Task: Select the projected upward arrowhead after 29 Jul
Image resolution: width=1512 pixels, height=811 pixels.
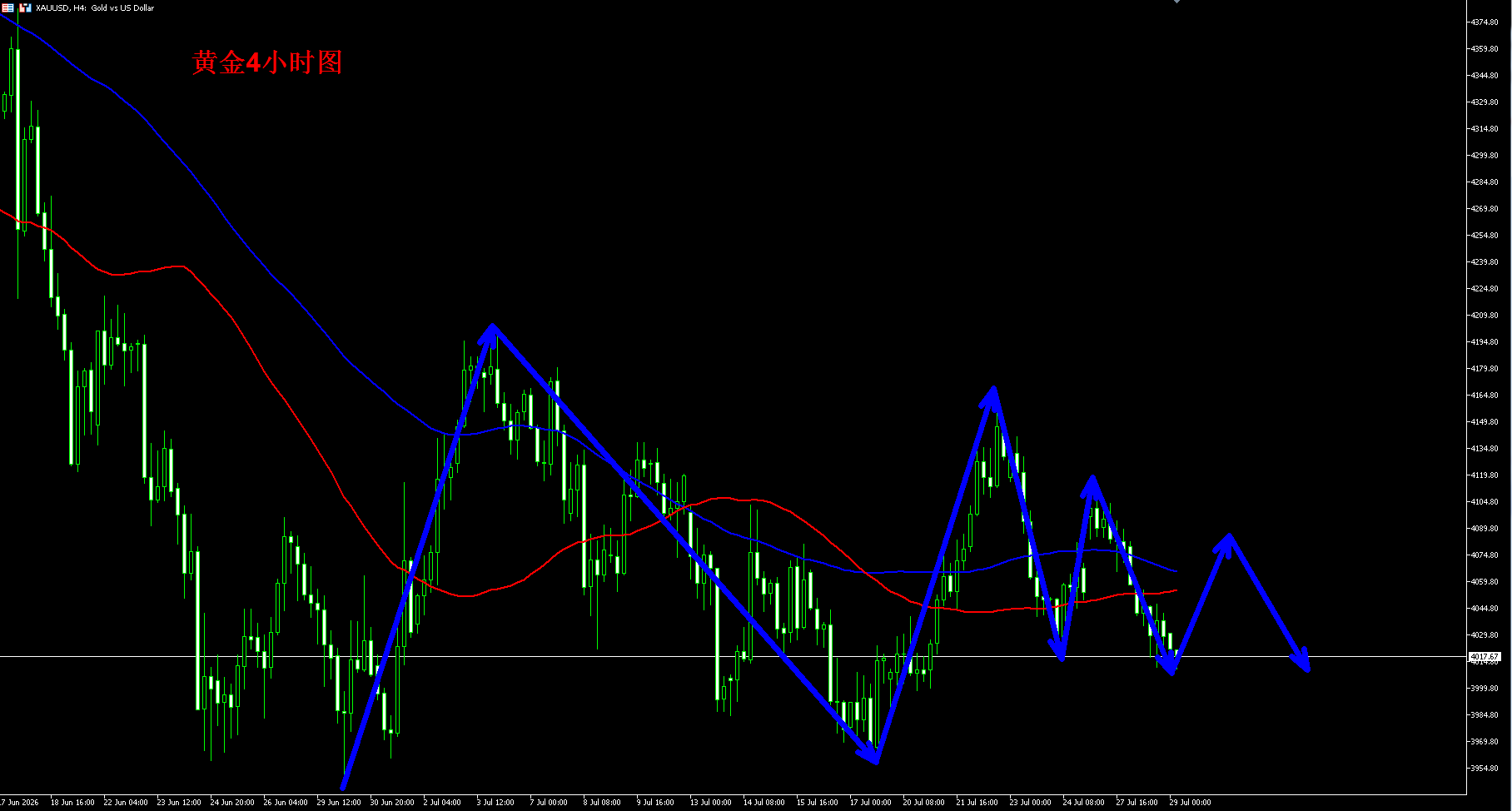Action: [x=1227, y=543]
